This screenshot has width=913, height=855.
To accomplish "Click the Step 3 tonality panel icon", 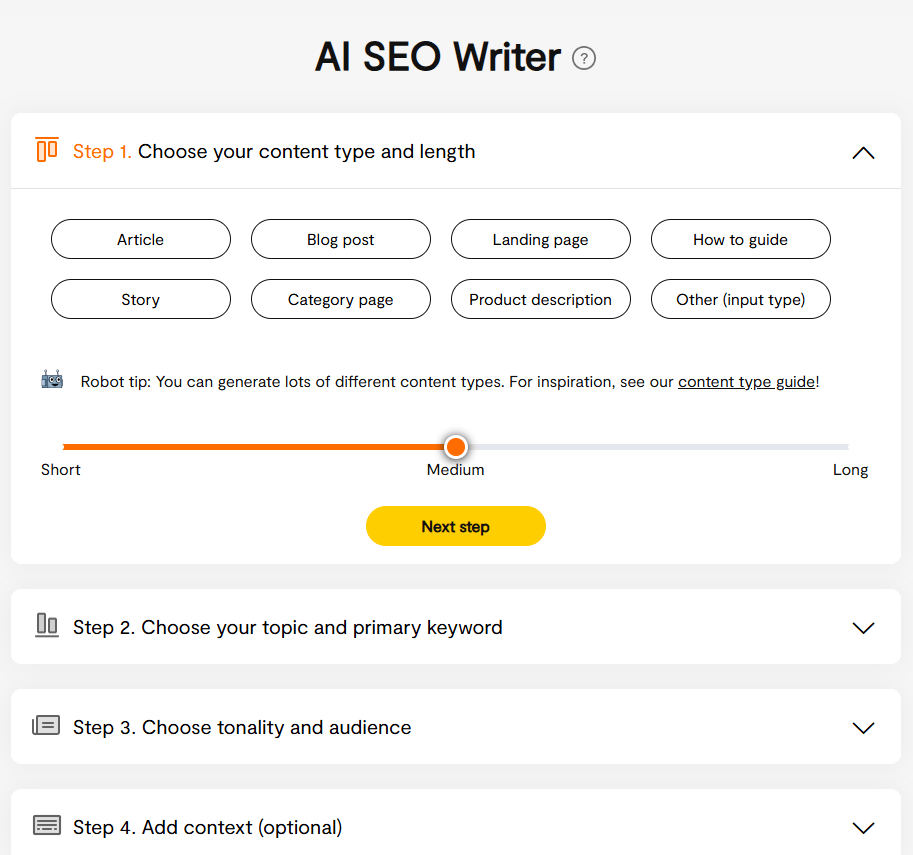I will coord(46,727).
